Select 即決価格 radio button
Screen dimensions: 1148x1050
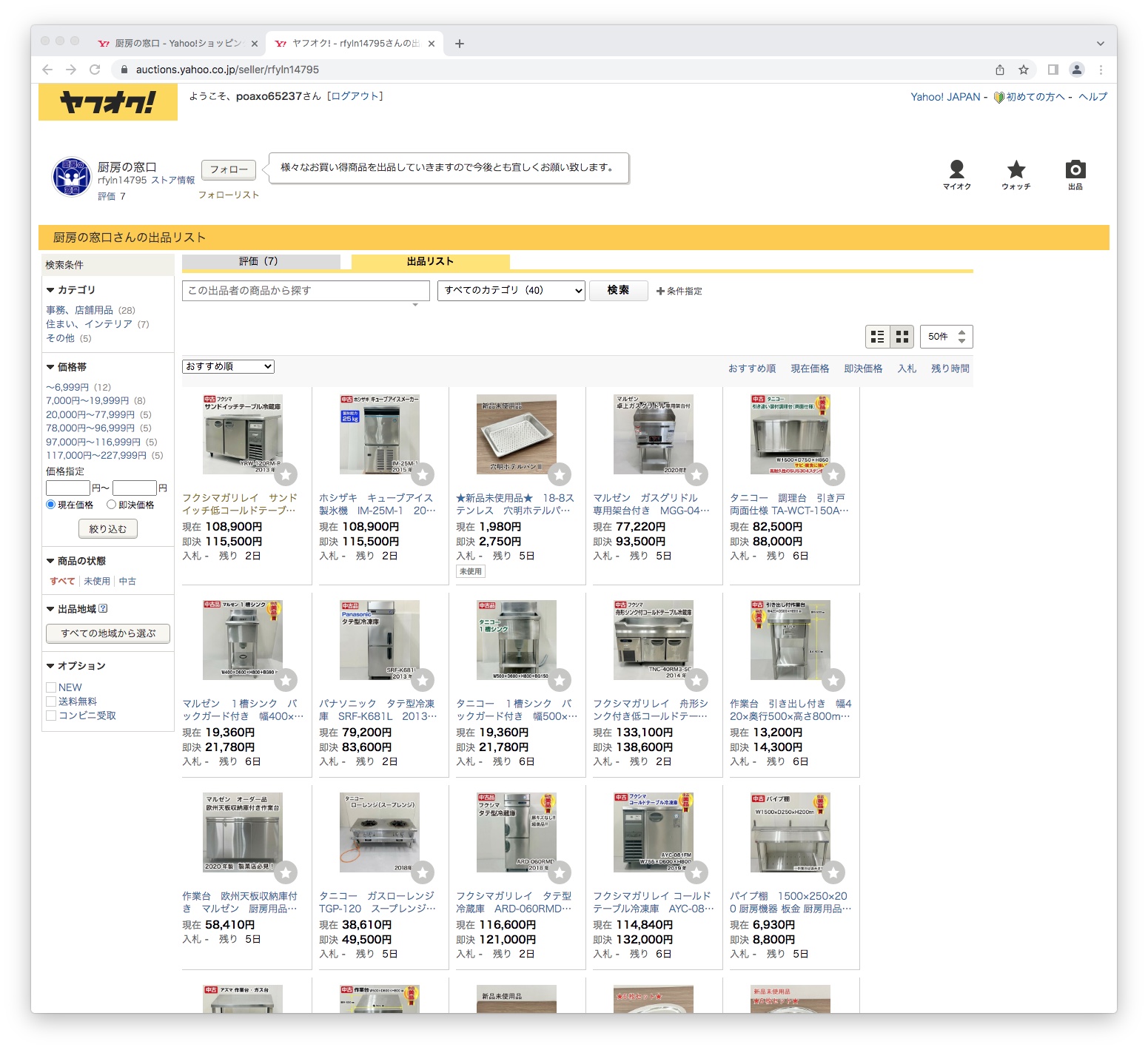point(111,505)
